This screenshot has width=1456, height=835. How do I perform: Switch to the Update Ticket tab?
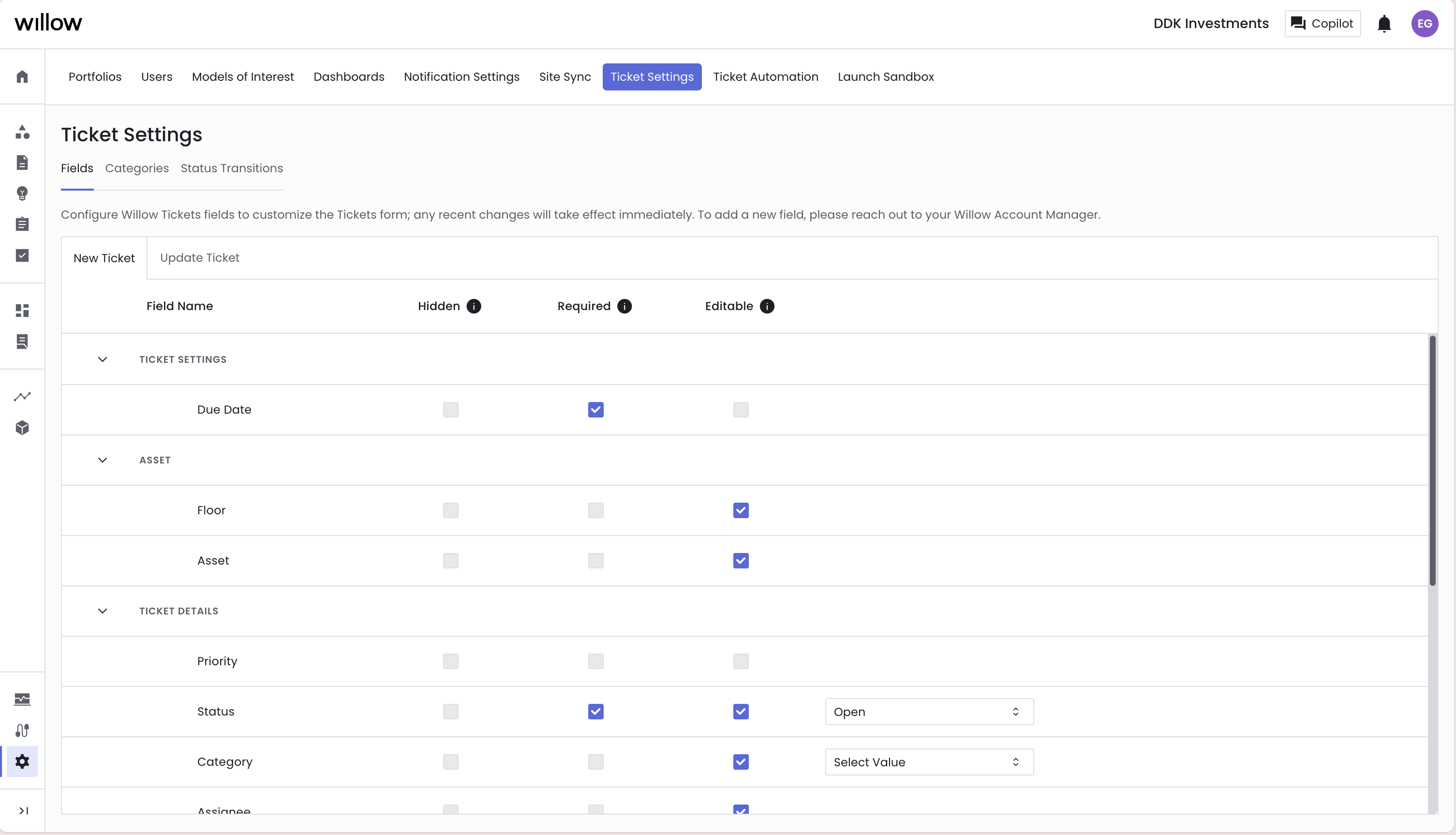point(199,258)
